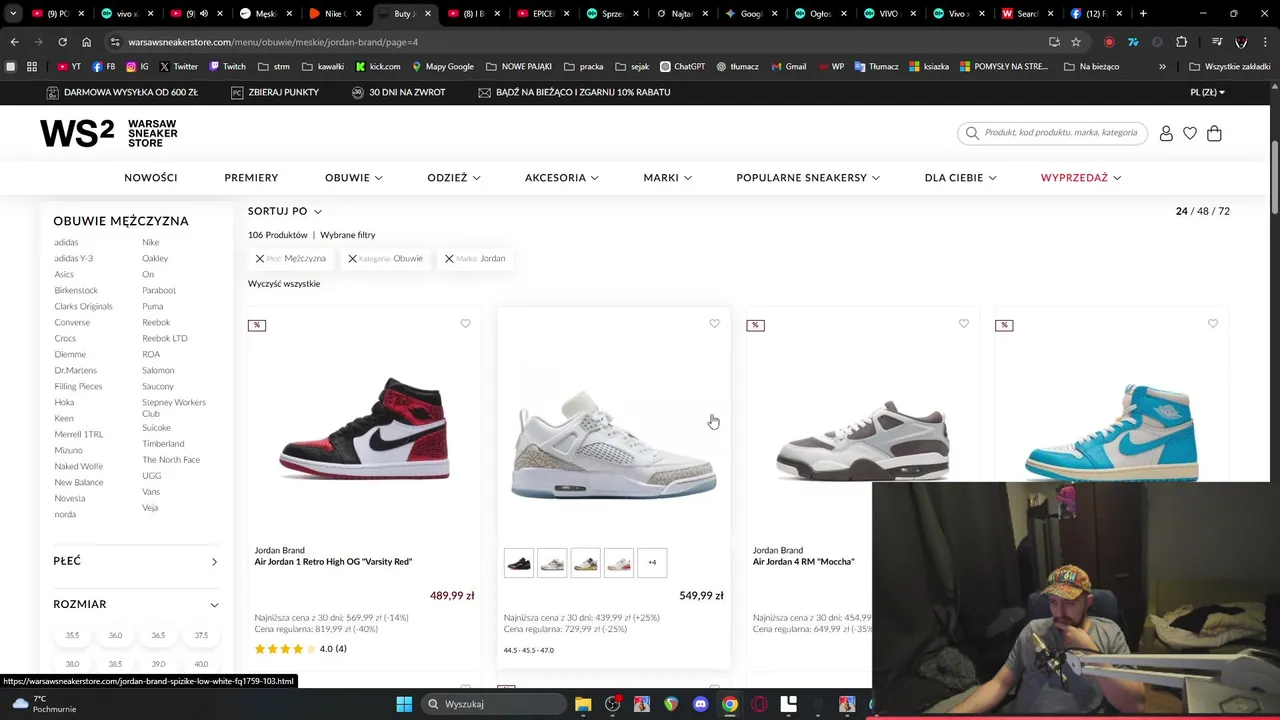The height and width of the screenshot is (720, 1280).
Task: Expand the ODZIEŻ menu
Action: (x=454, y=177)
